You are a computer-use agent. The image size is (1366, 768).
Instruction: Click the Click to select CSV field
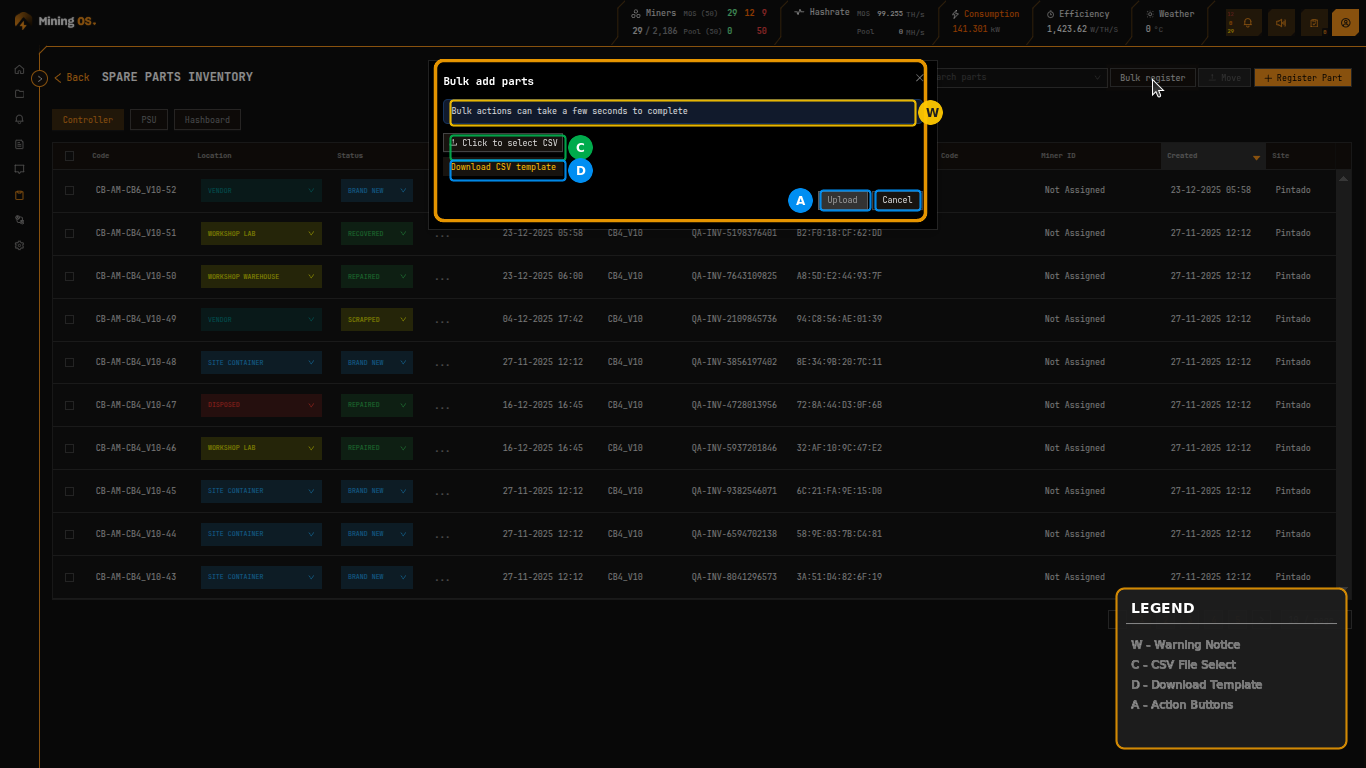click(x=506, y=143)
